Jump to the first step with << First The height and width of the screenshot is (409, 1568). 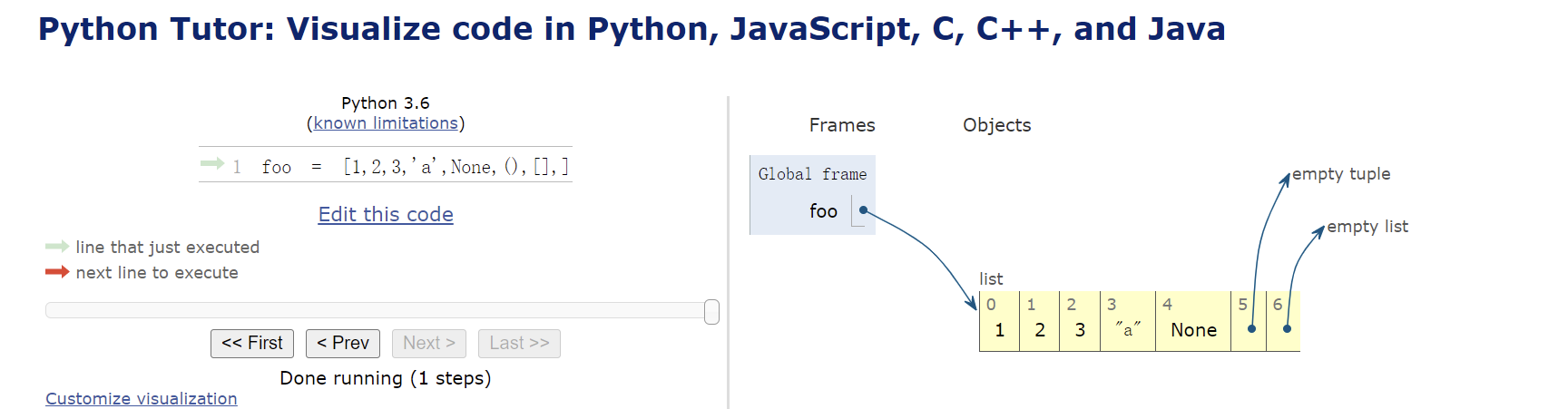point(252,344)
